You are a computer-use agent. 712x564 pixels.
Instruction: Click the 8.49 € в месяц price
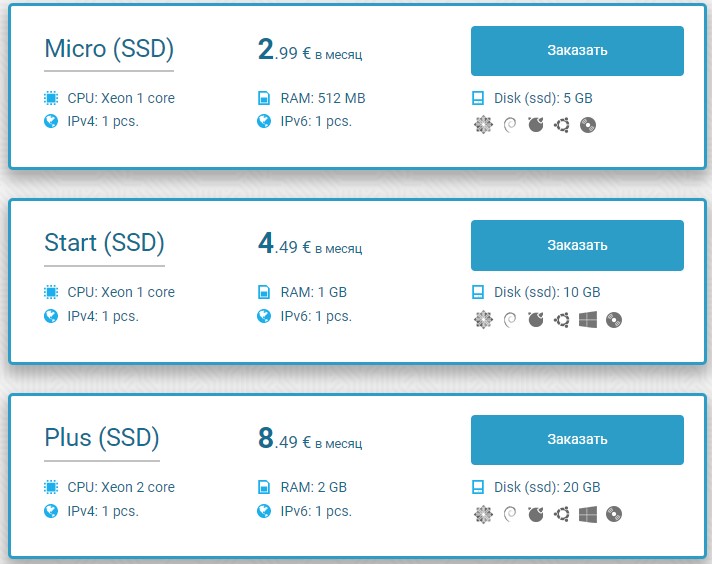(310, 439)
